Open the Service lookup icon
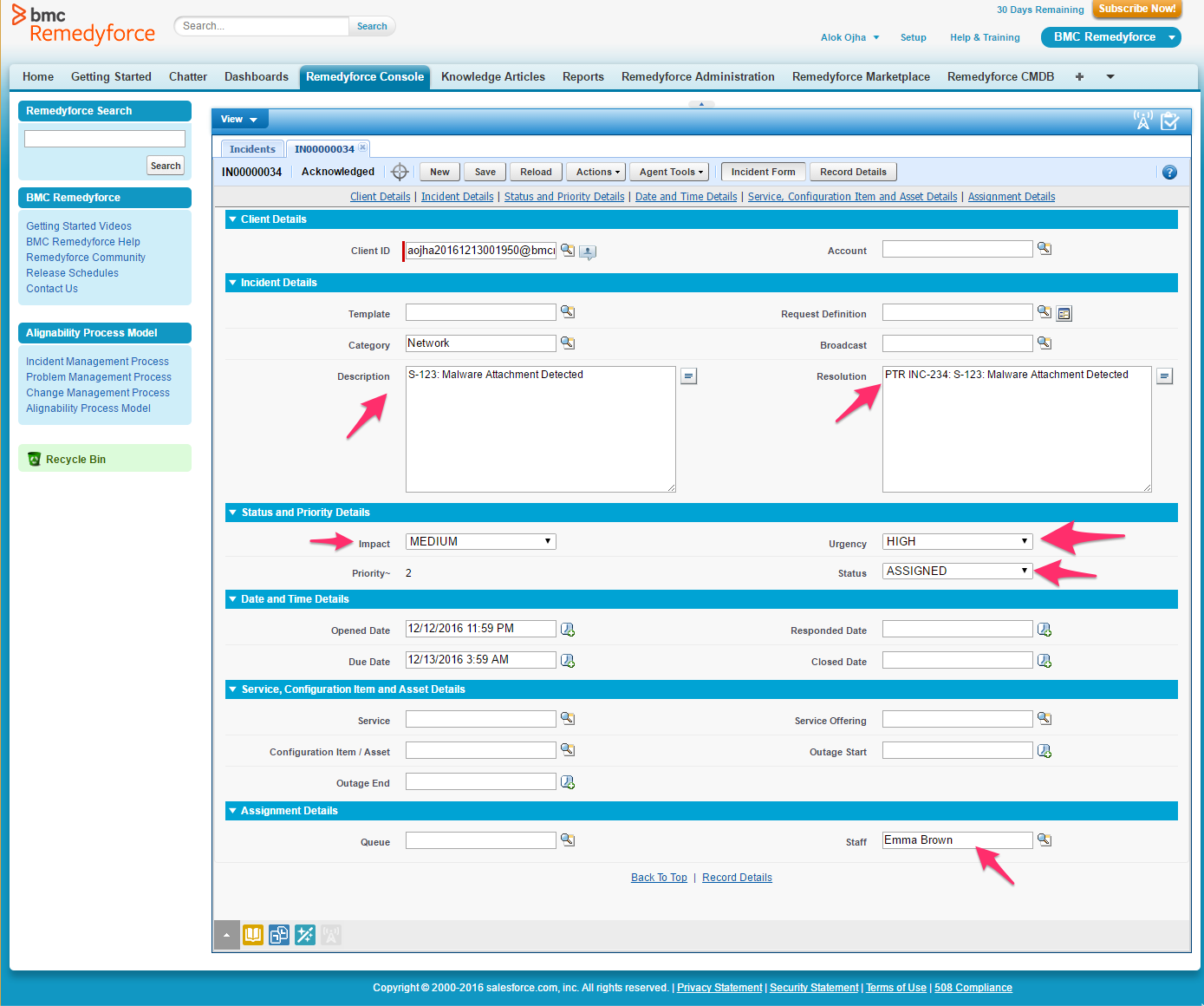The height and width of the screenshot is (1006, 1204). (568, 719)
